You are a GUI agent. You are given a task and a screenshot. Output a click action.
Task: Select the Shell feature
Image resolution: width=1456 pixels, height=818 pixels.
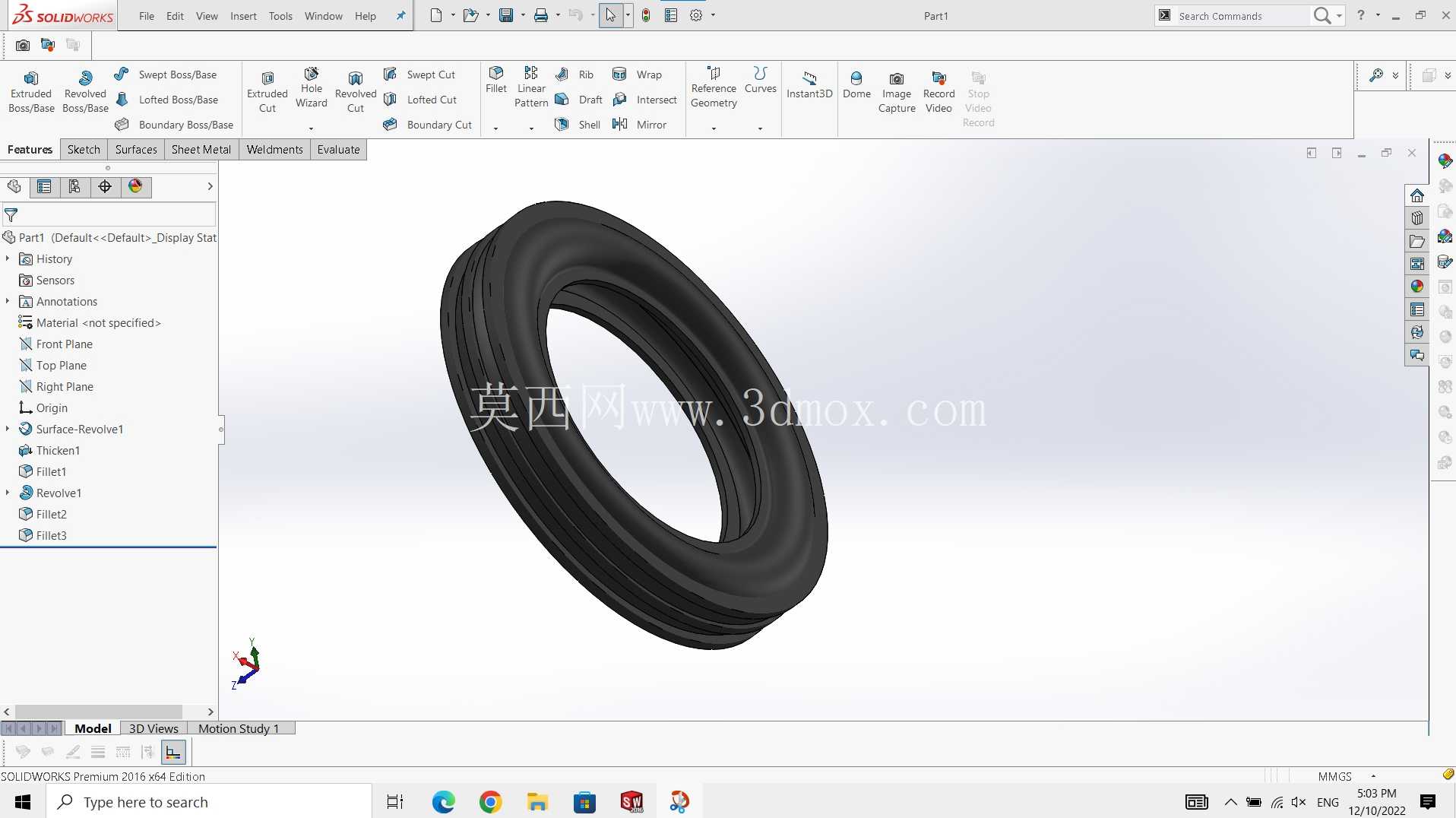pos(578,125)
